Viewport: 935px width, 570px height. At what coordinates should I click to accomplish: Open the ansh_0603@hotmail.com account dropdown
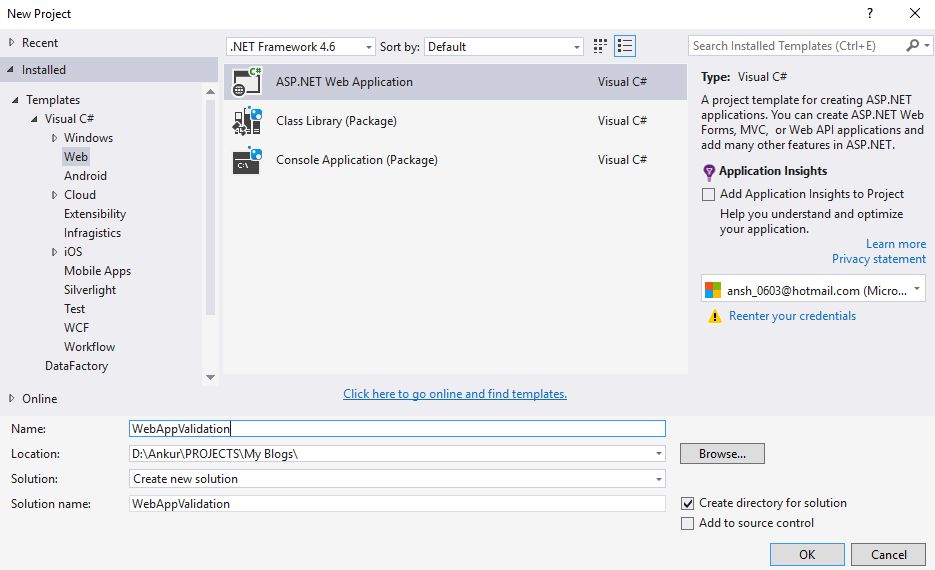(917, 289)
